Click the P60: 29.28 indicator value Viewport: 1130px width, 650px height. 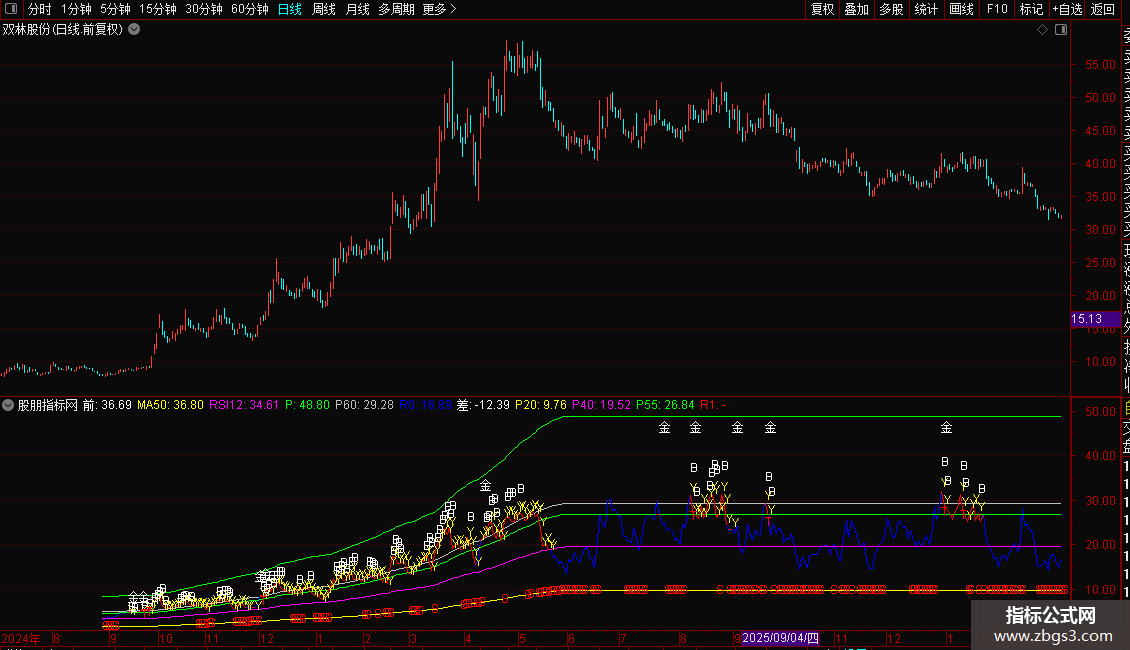click(x=365, y=405)
